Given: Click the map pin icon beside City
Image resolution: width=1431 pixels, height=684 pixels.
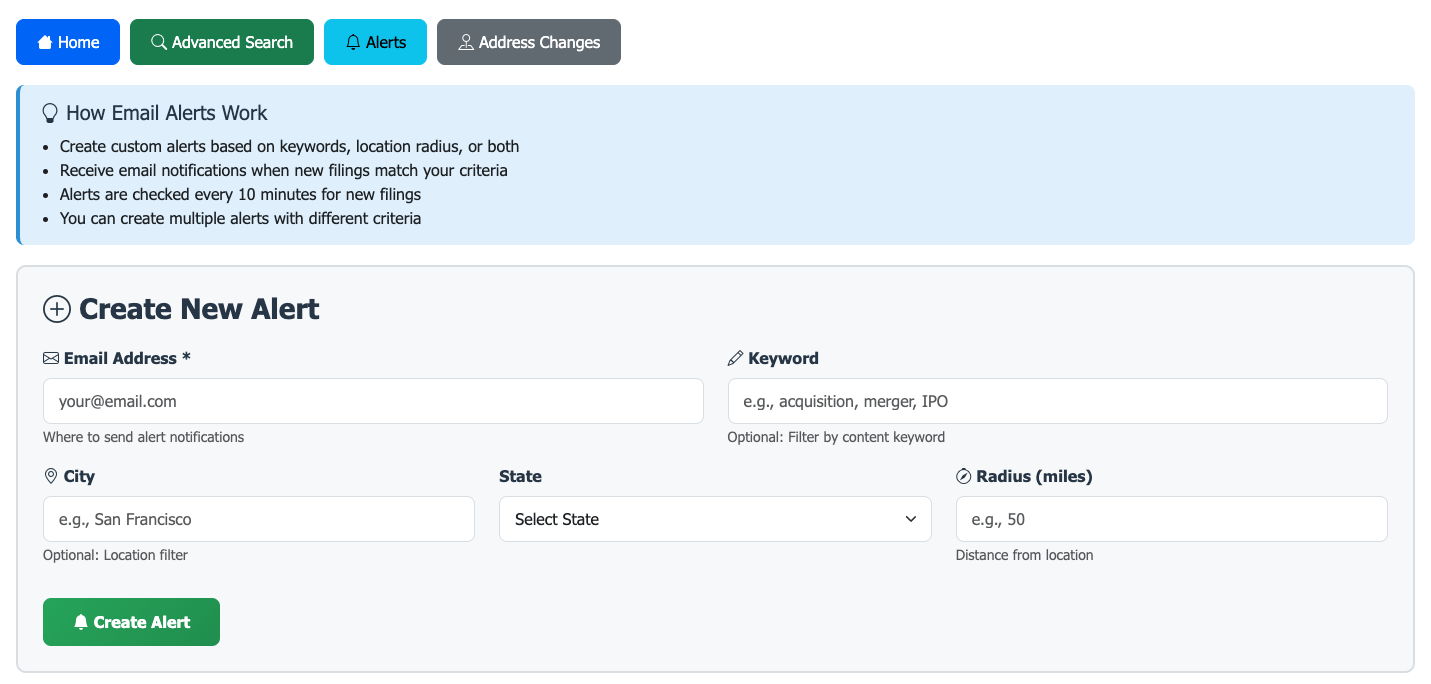Looking at the screenshot, I should click(49, 476).
